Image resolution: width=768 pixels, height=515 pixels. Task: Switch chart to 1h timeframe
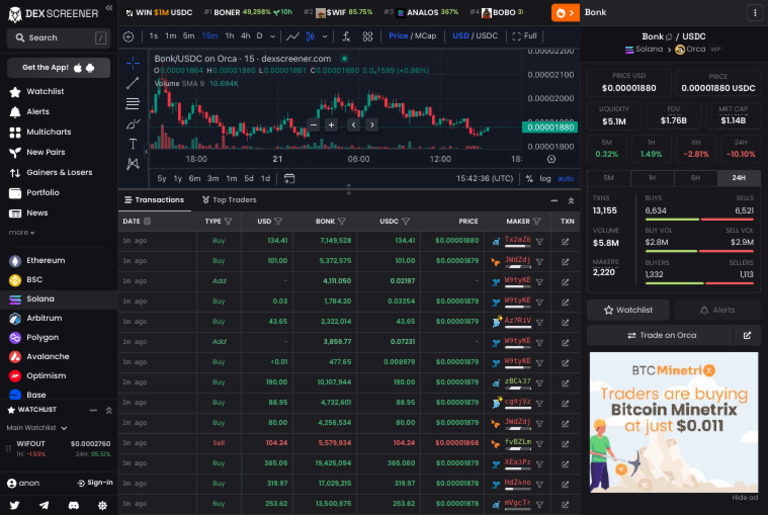229,36
